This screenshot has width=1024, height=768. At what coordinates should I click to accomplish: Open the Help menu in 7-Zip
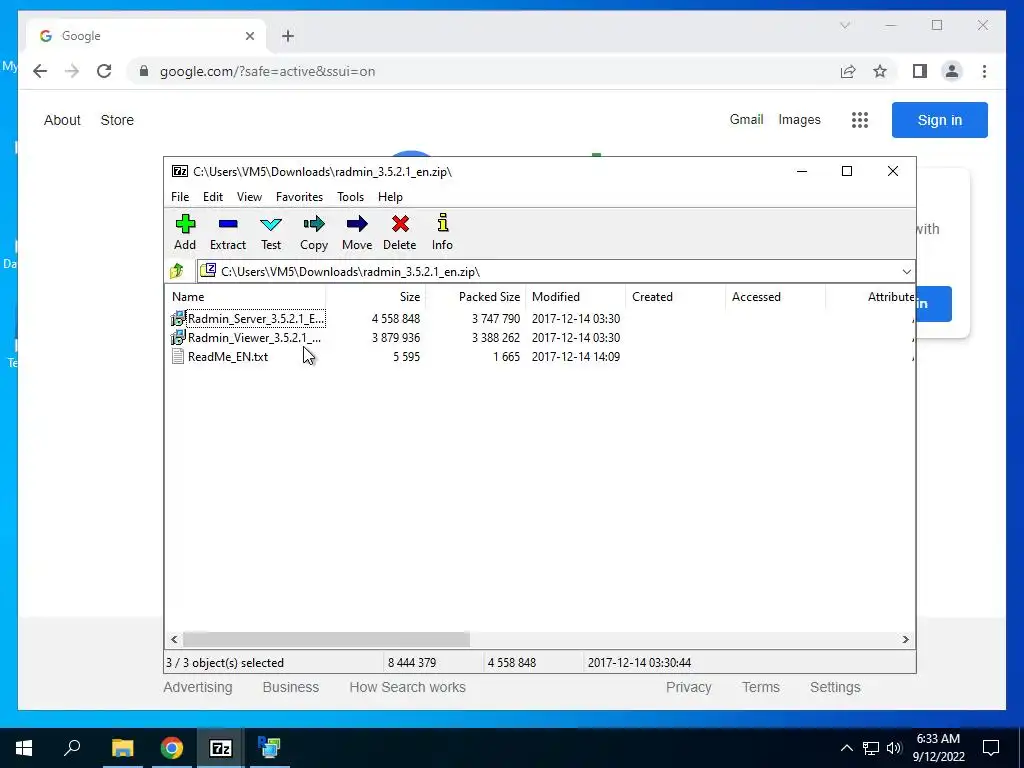point(391,197)
